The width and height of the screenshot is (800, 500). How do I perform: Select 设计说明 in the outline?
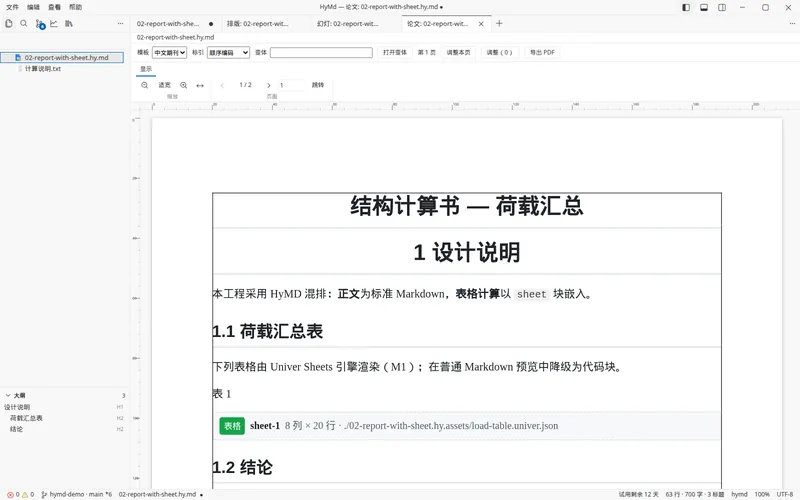point(17,407)
